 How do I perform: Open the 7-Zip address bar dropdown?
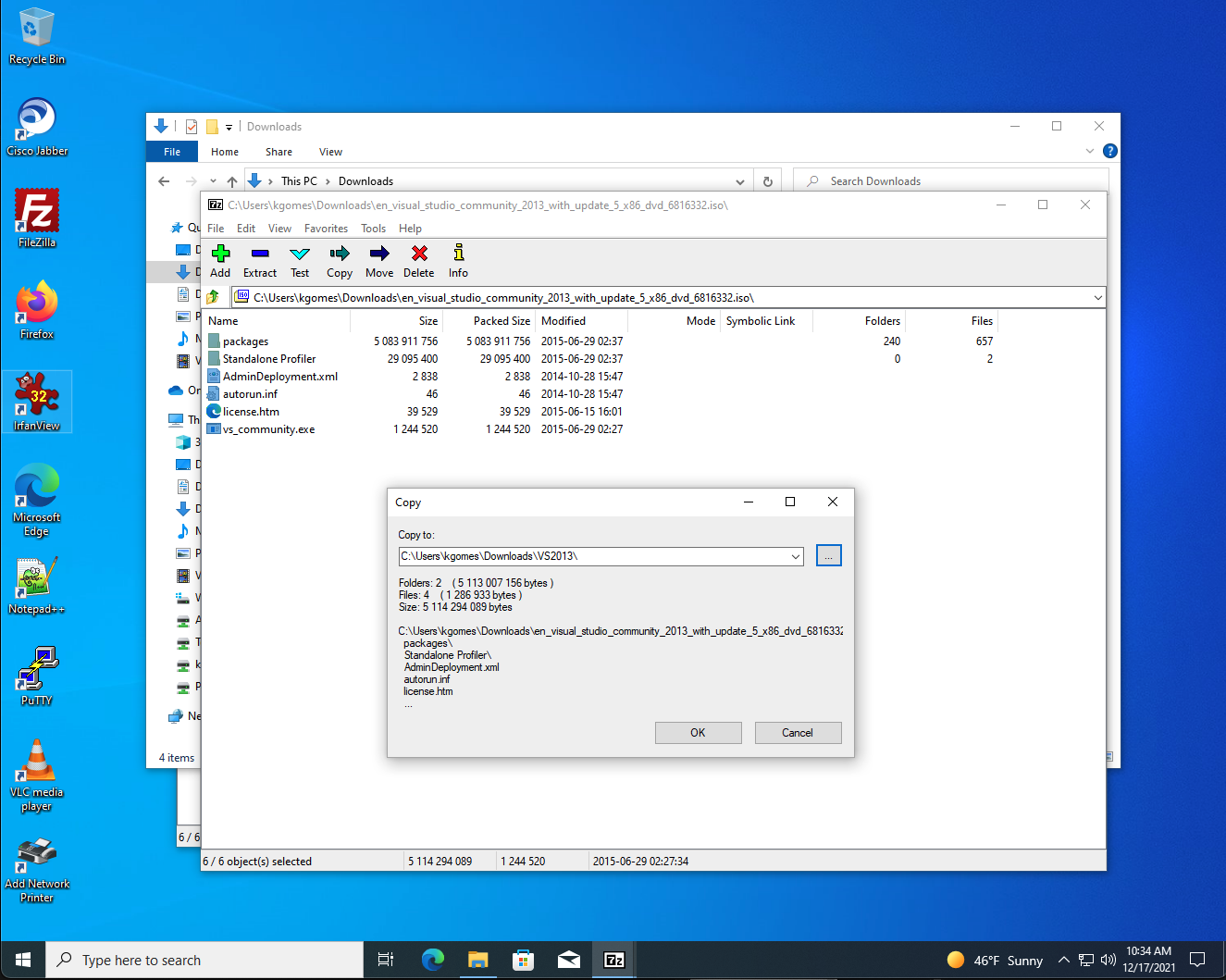point(1097,298)
